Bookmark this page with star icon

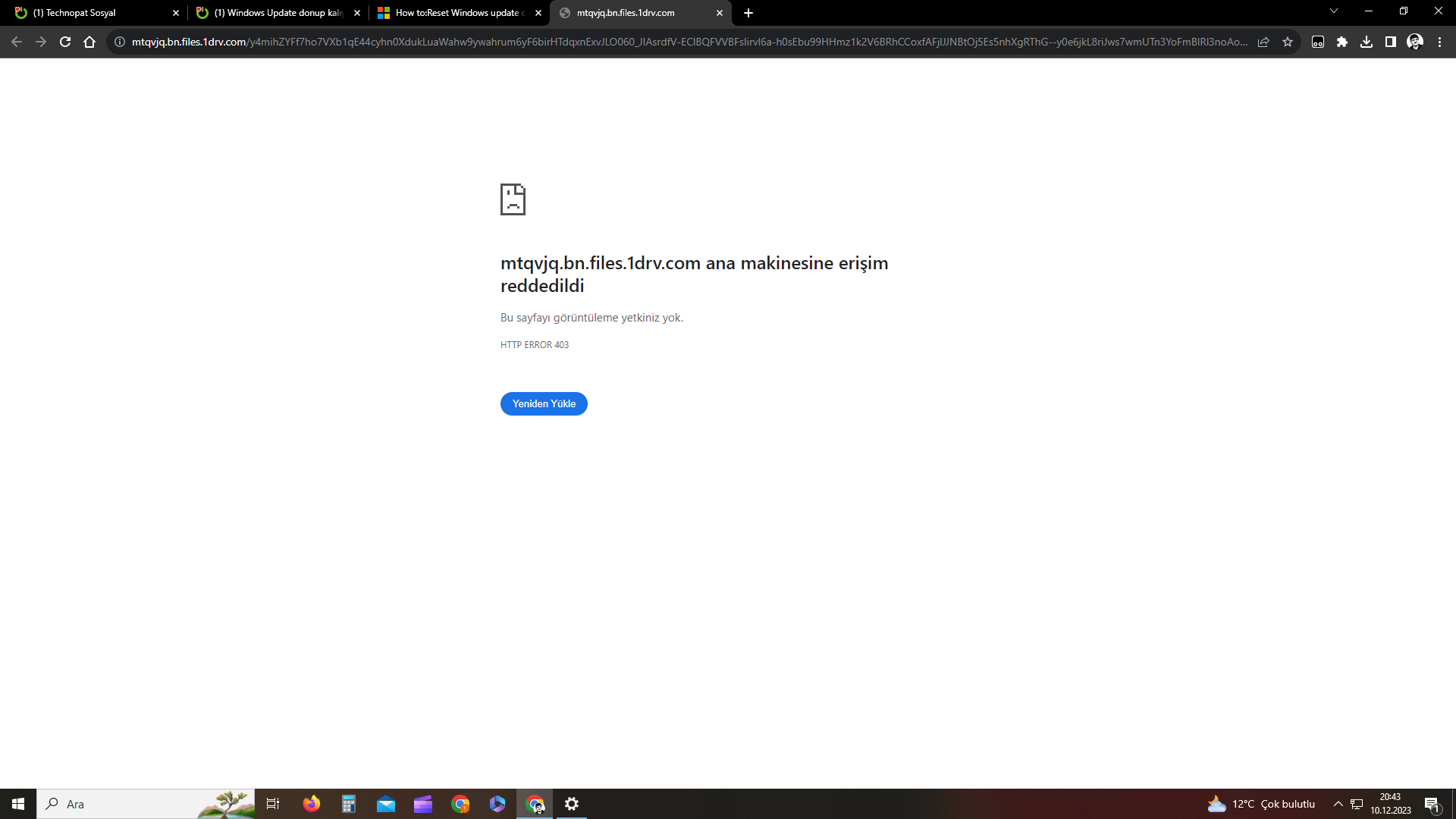(1288, 42)
